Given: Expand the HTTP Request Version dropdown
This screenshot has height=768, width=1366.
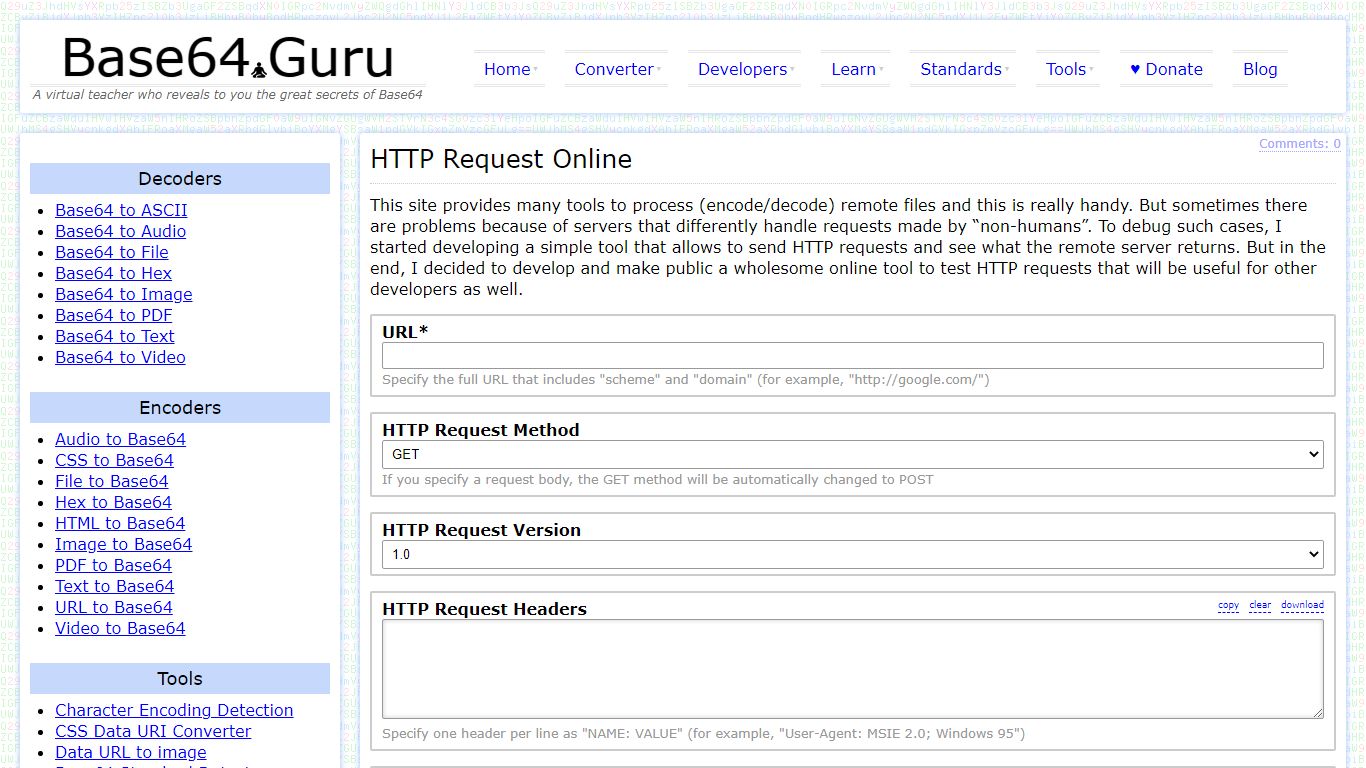Looking at the screenshot, I should pos(853,554).
